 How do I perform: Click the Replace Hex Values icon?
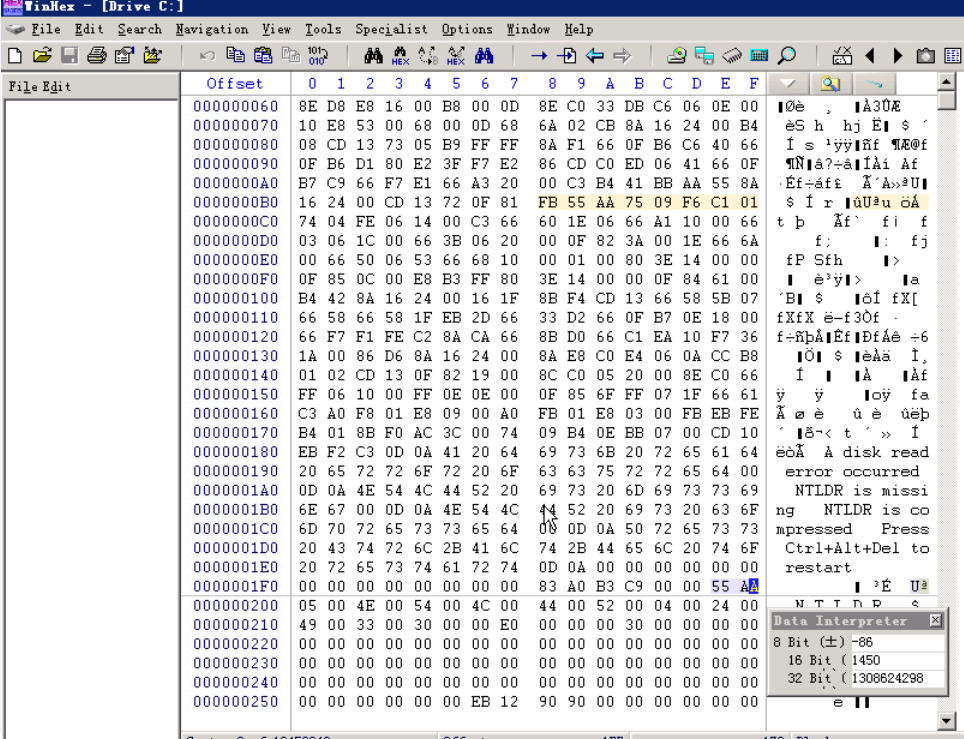click(456, 56)
